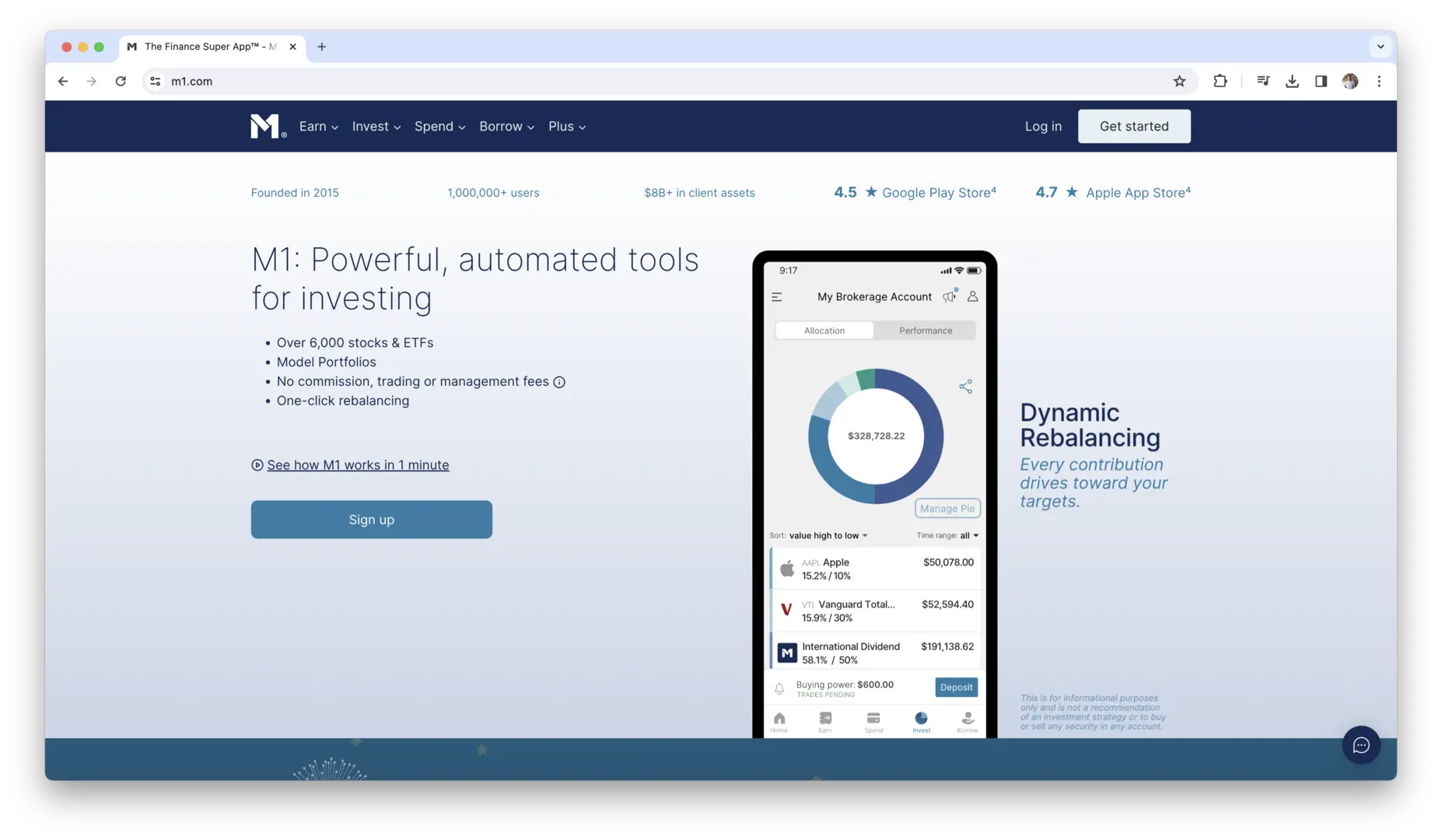
Task: Toggle the browser side panel icon
Action: 1321,81
